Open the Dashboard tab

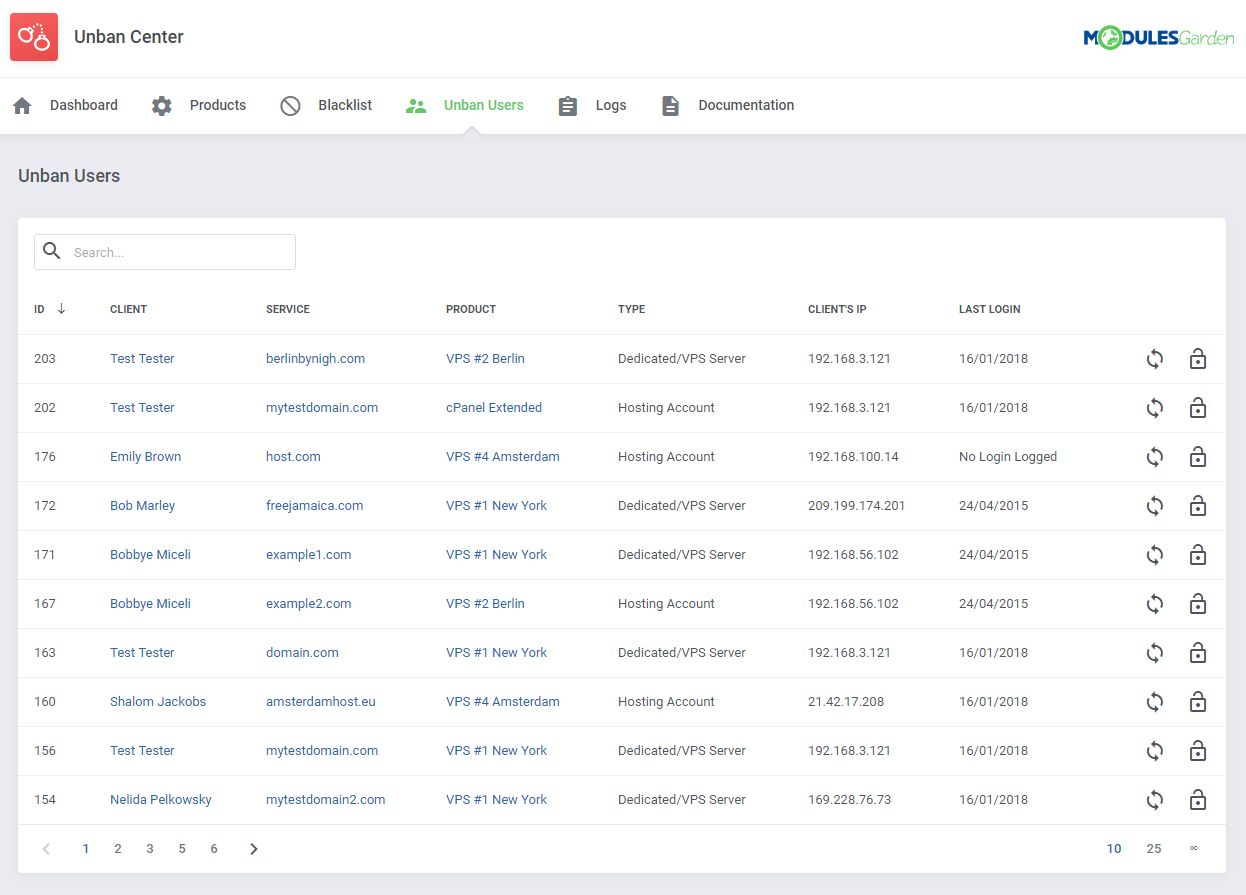click(65, 105)
